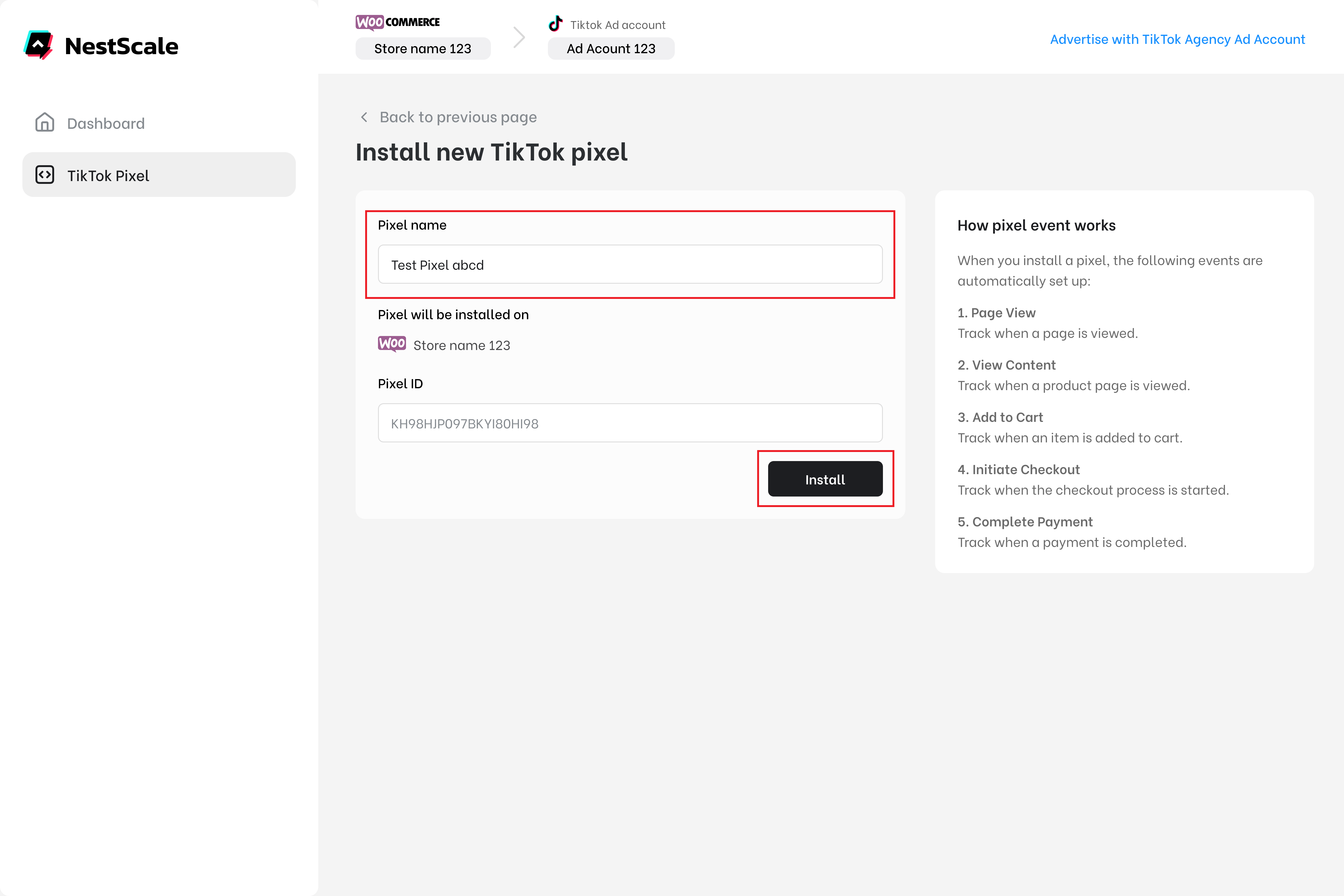Click the '4. Initiate Checkout' event text
The width and height of the screenshot is (1344, 896).
[x=1019, y=470]
